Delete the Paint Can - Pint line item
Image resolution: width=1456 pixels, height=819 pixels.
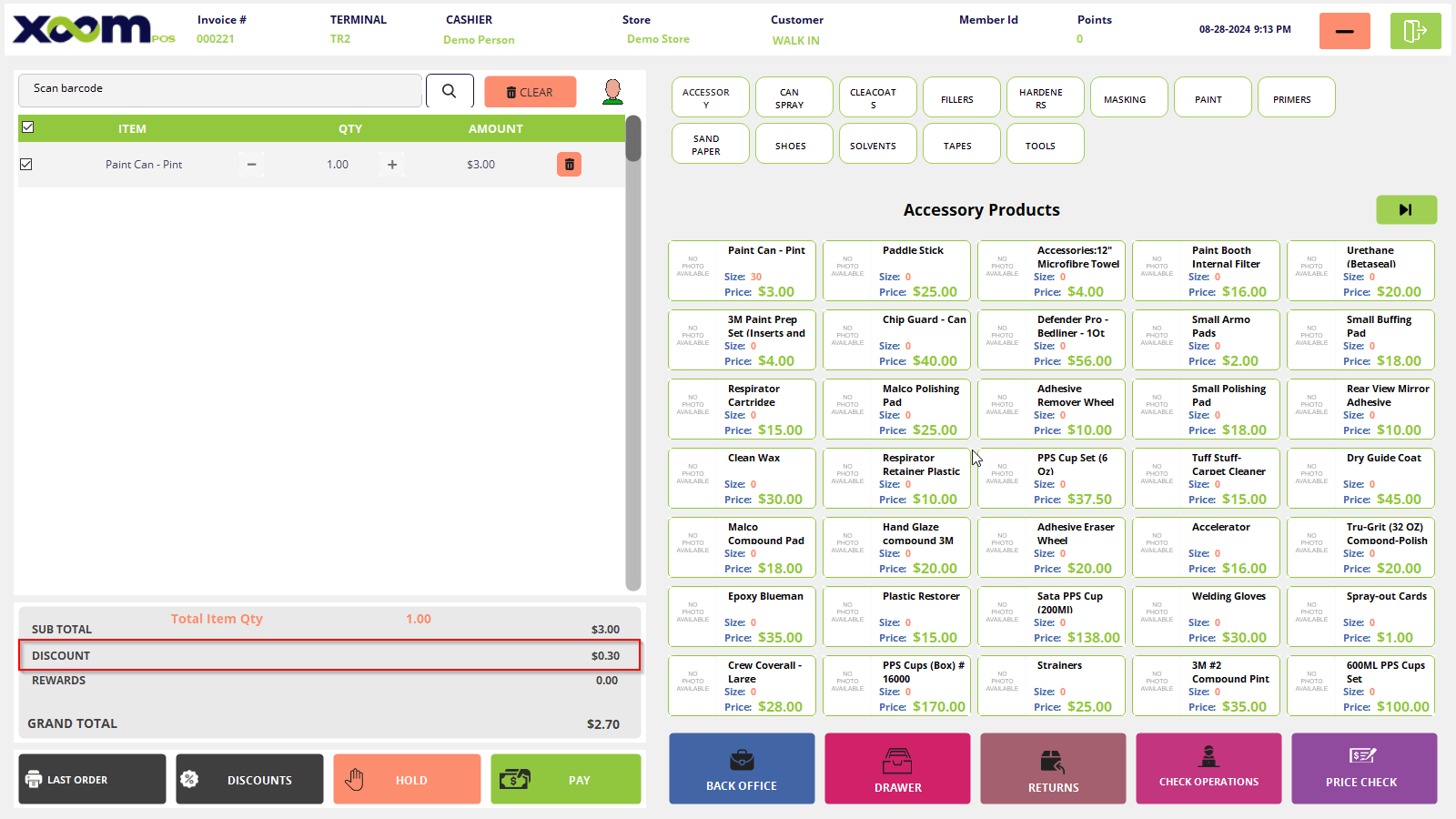569,165
